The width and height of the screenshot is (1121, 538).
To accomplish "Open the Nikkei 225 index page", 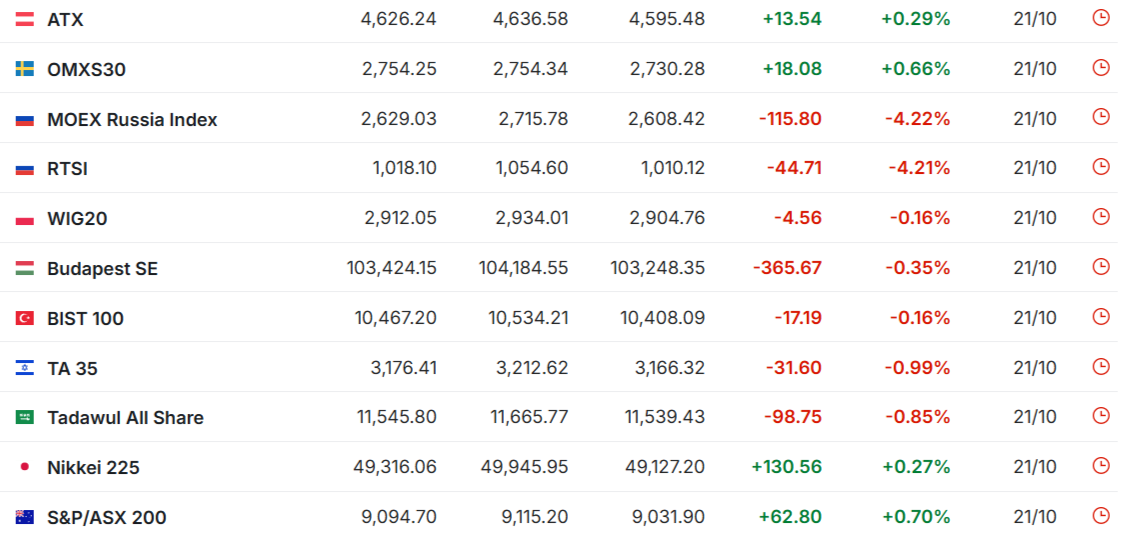I will tap(93, 468).
